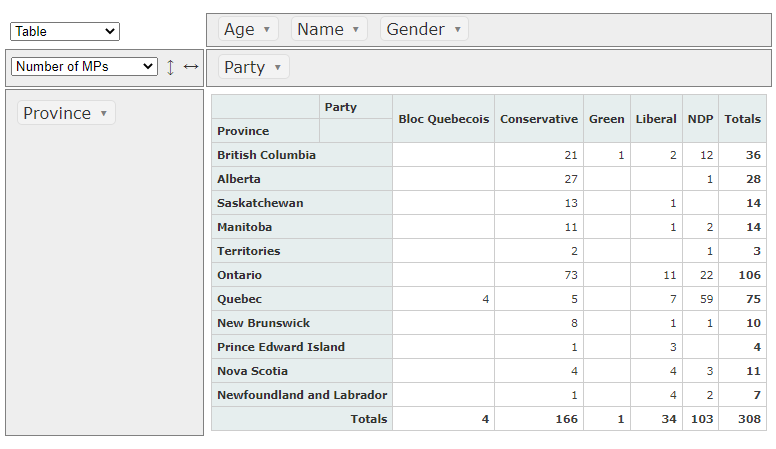Click the Saskatchewan row header
This screenshot has height=449, width=776.
tap(302, 203)
